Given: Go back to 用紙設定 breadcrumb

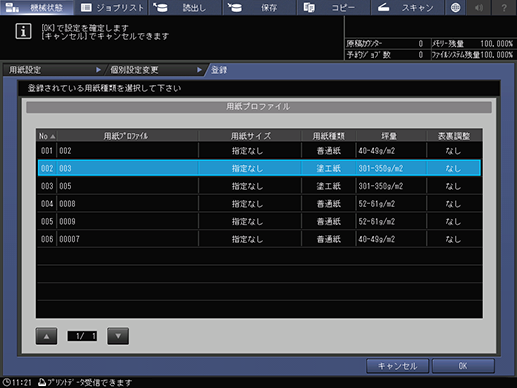Looking at the screenshot, I should point(52,70).
